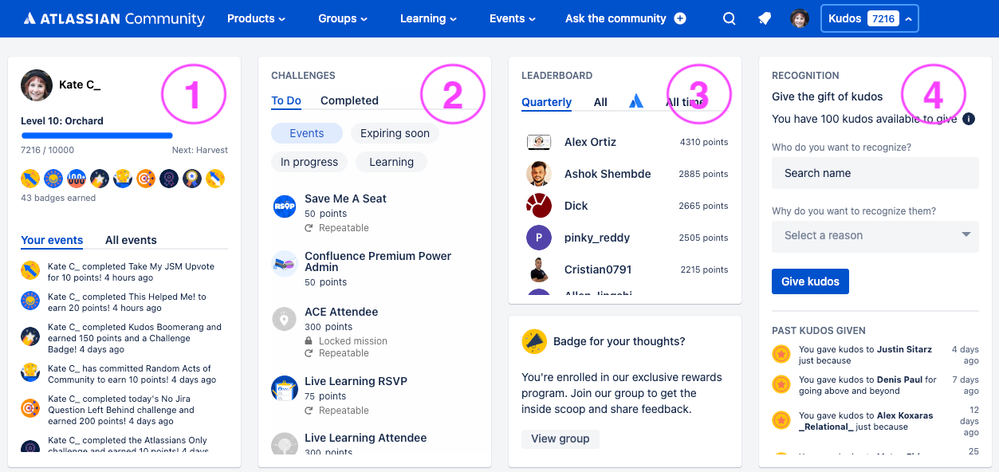Click the Alex Koxaras _Relational_ kudos entry
This screenshot has height=472, width=999.
coord(875,421)
